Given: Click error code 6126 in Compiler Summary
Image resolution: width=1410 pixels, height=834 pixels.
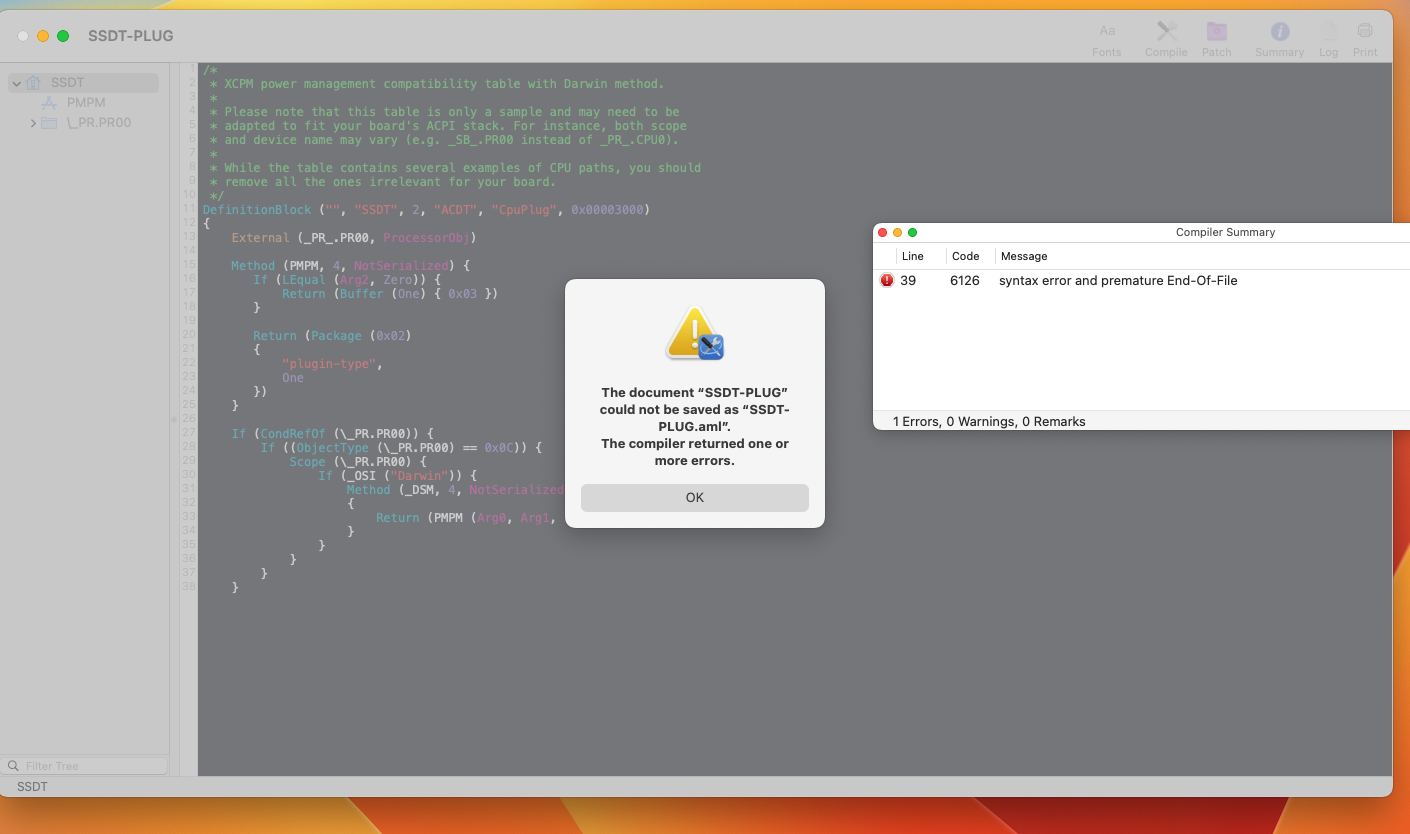Looking at the screenshot, I should pos(965,281).
